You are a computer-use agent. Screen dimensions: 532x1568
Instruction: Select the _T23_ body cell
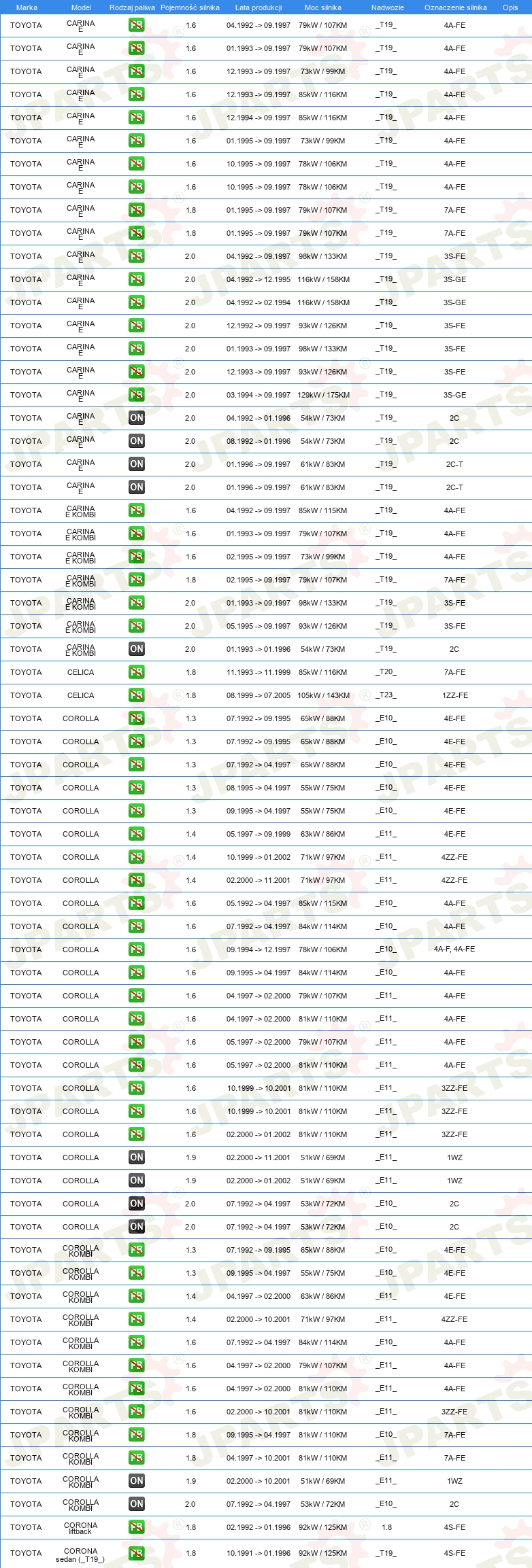[x=386, y=695]
